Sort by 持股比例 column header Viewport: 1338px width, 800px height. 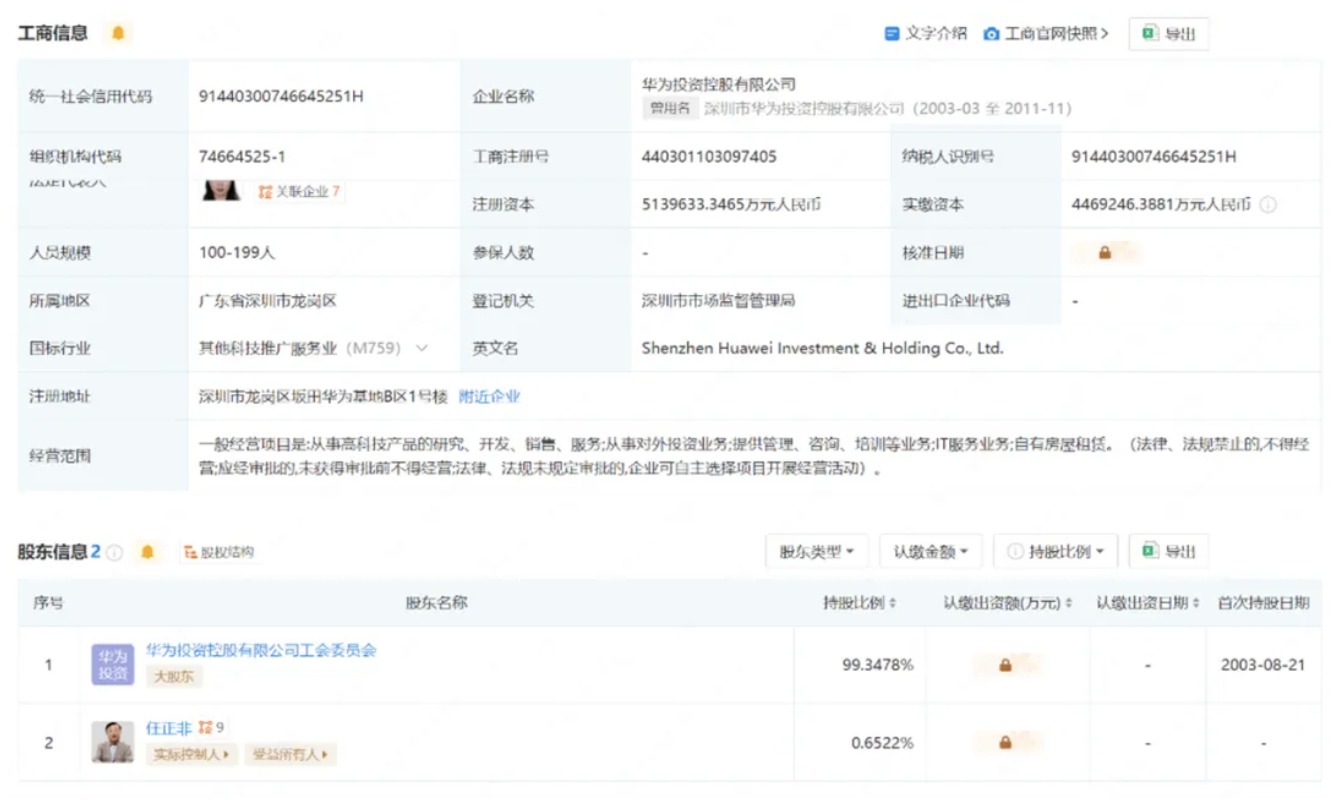(x=859, y=603)
